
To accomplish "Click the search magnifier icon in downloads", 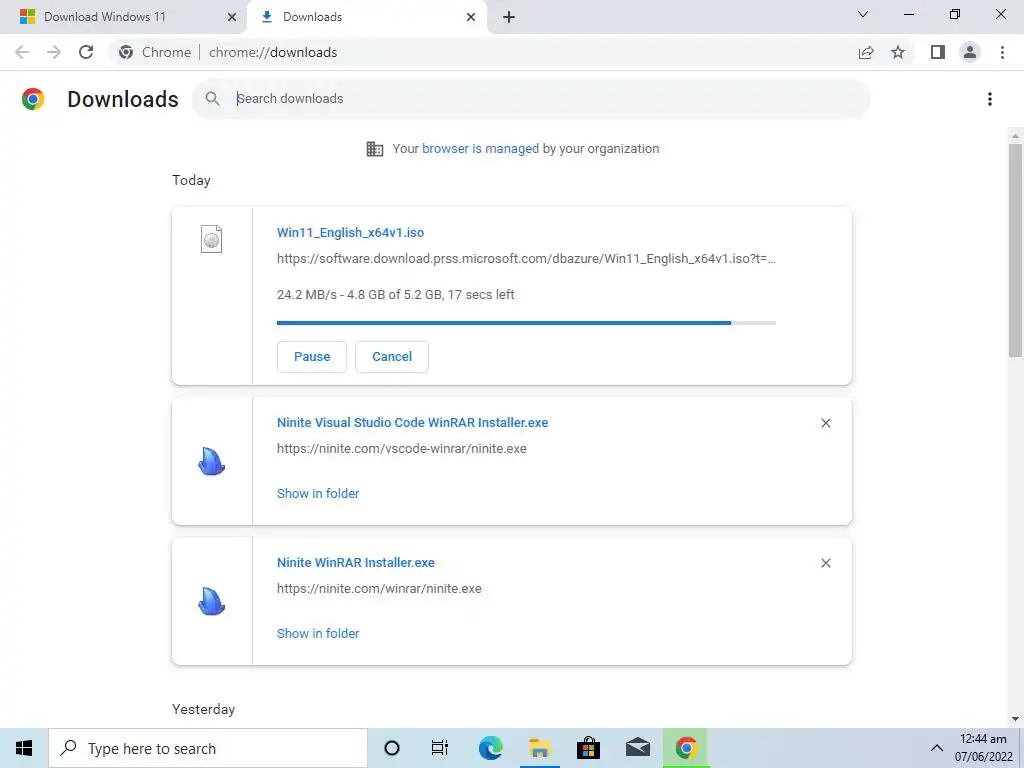I will pos(212,99).
